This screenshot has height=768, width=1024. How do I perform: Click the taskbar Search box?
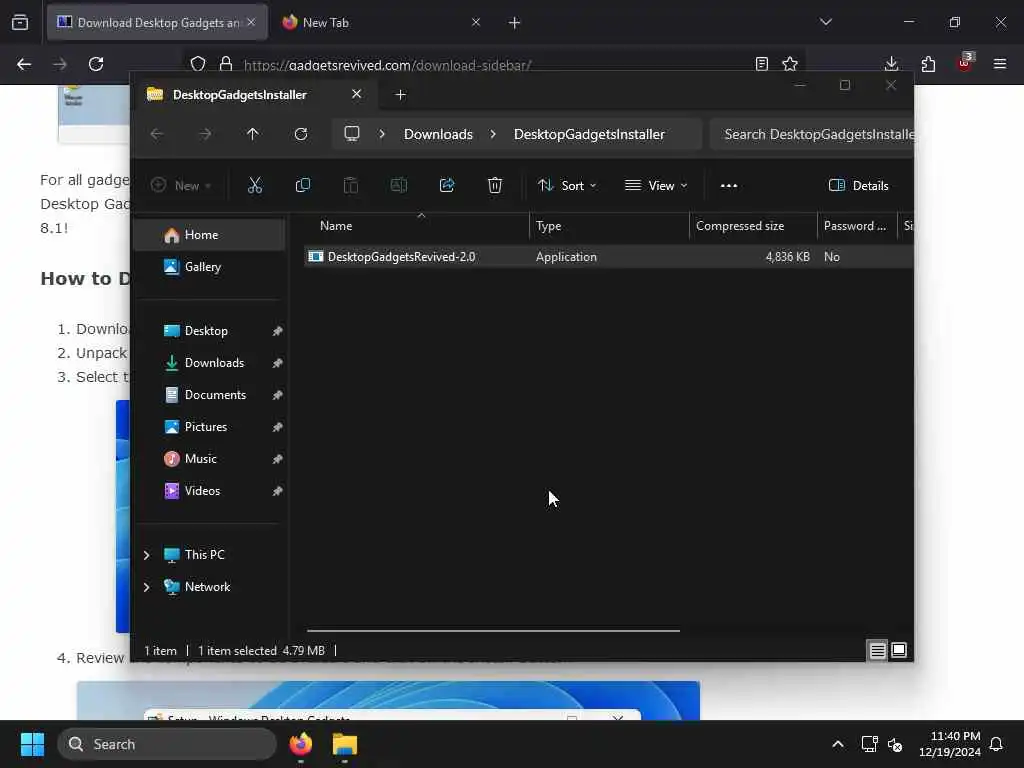pos(167,744)
